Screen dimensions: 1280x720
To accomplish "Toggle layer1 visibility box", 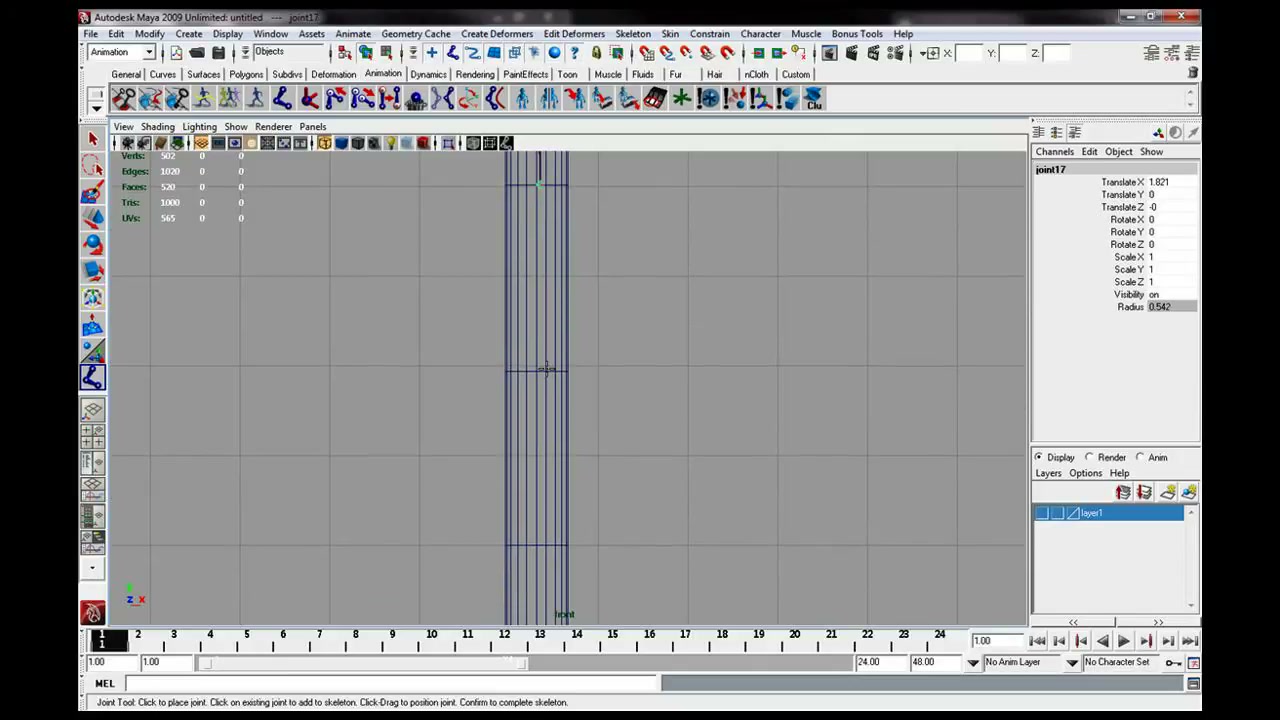I will click(x=1042, y=513).
